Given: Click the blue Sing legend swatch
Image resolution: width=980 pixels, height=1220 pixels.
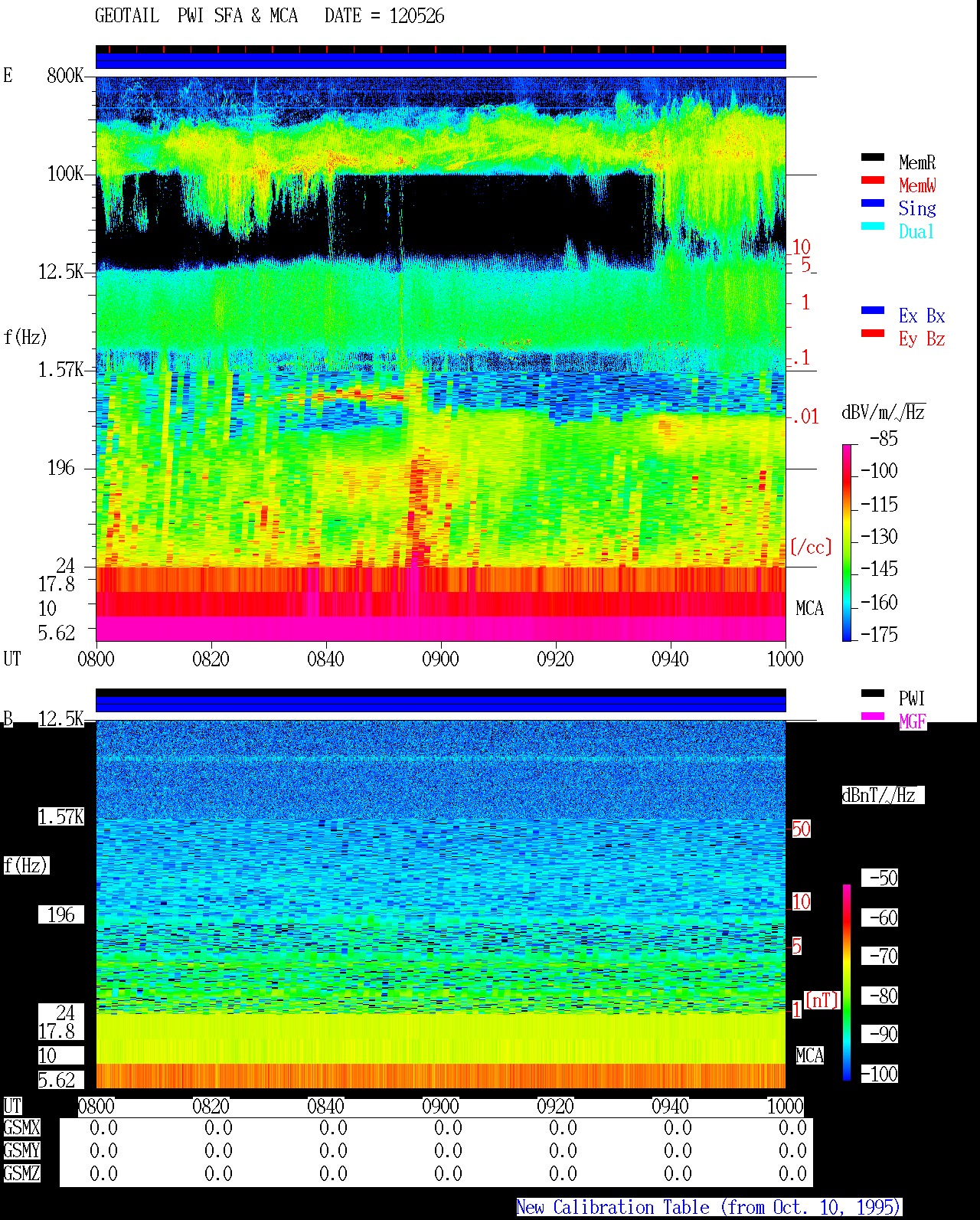Looking at the screenshot, I should tap(873, 203).
